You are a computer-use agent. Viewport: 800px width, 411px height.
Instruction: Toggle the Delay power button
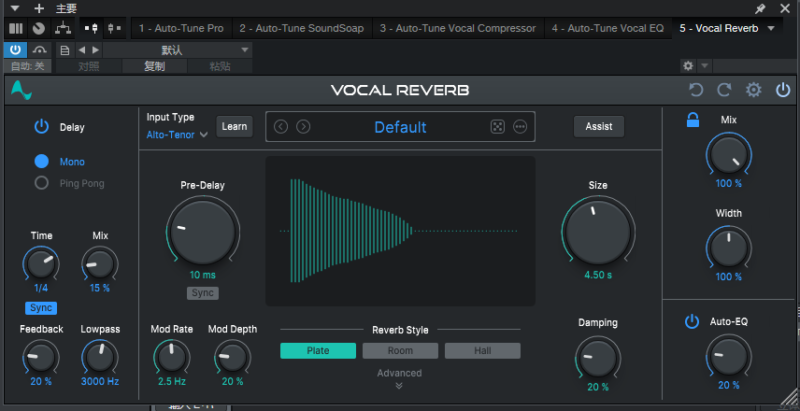tap(41, 127)
